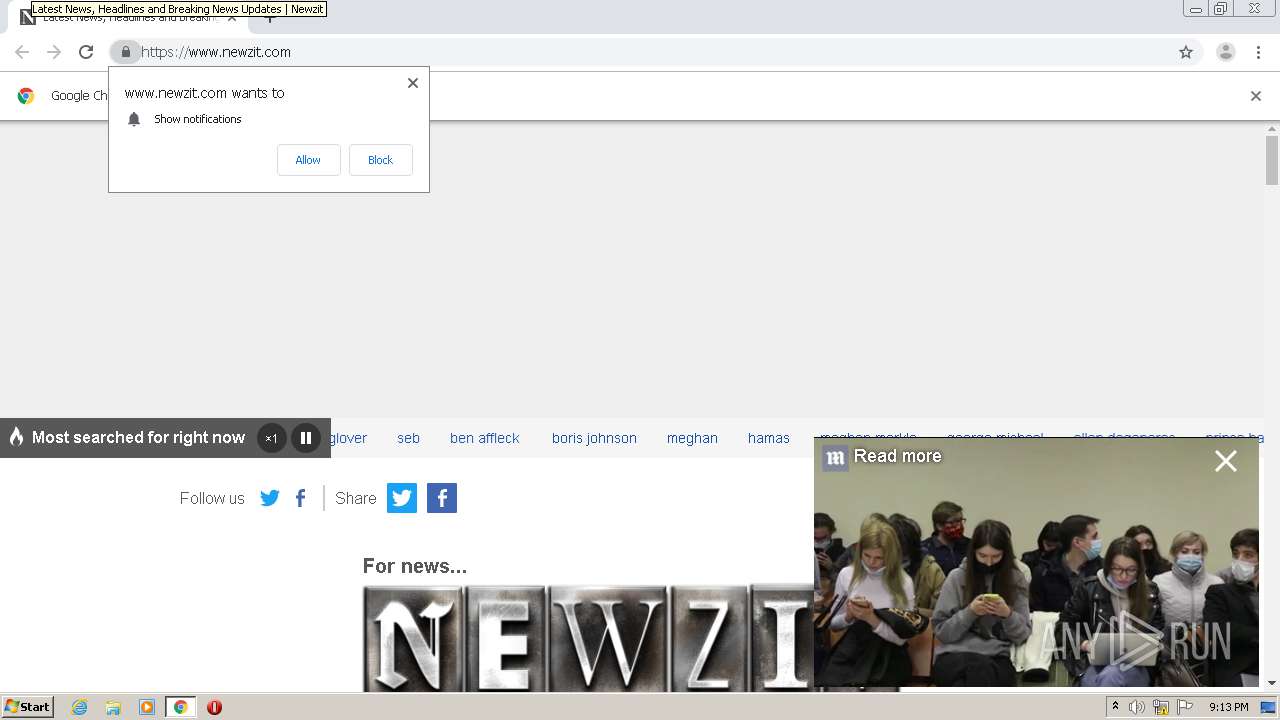Show hidden tray icons arrow

coord(1115,707)
